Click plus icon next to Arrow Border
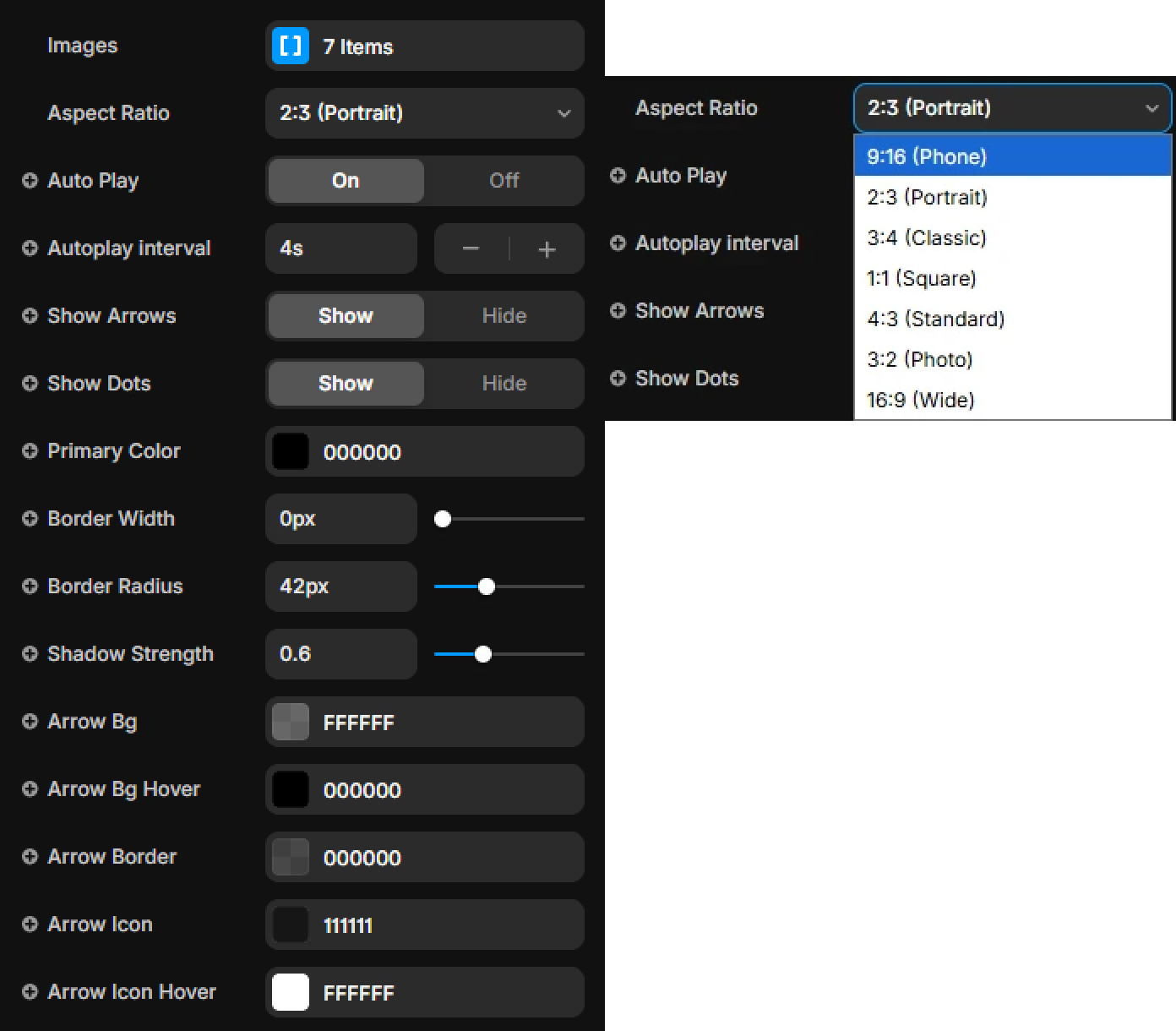This screenshot has width=1176, height=1031. coord(30,856)
